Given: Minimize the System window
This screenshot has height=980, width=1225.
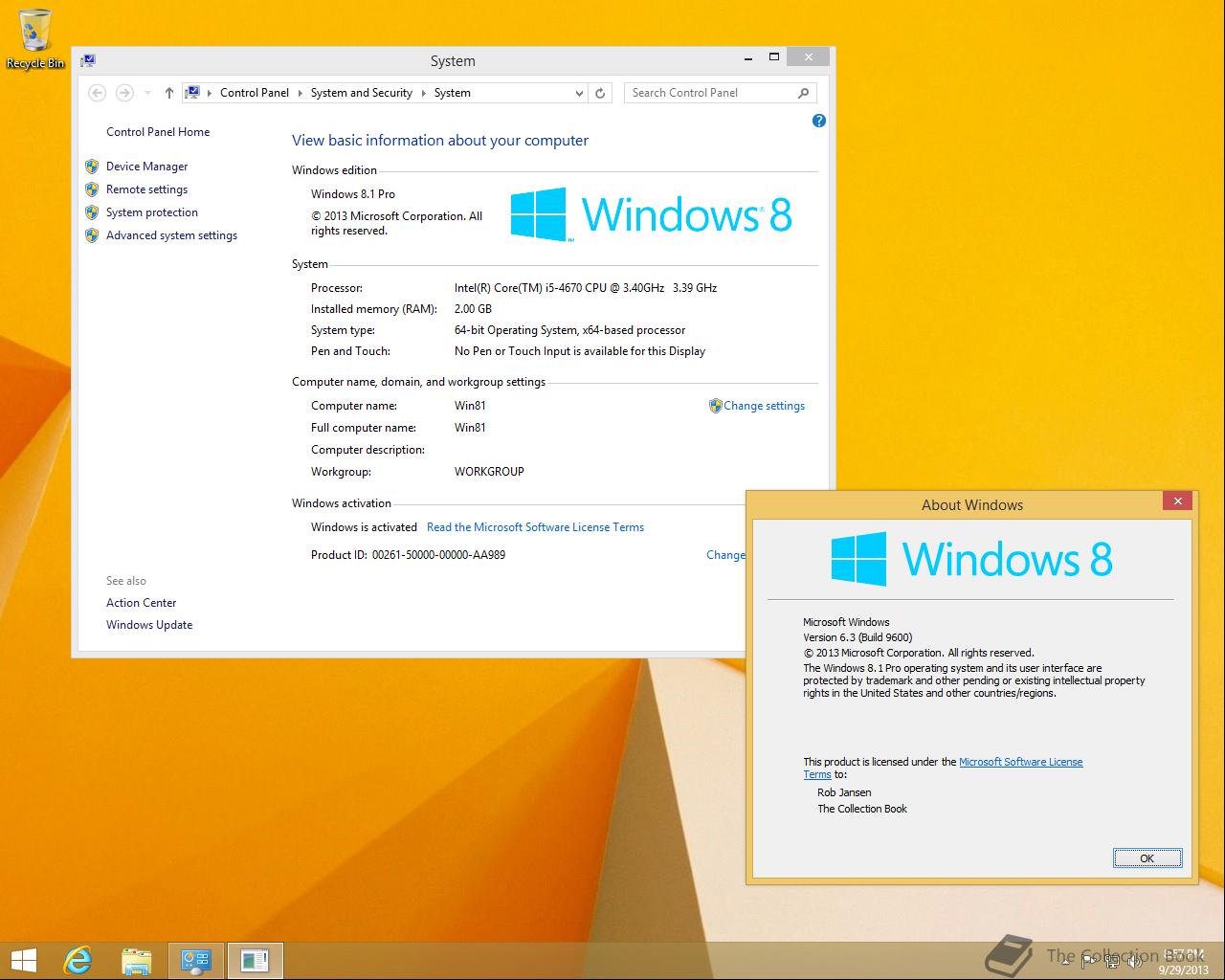Looking at the screenshot, I should (x=748, y=57).
